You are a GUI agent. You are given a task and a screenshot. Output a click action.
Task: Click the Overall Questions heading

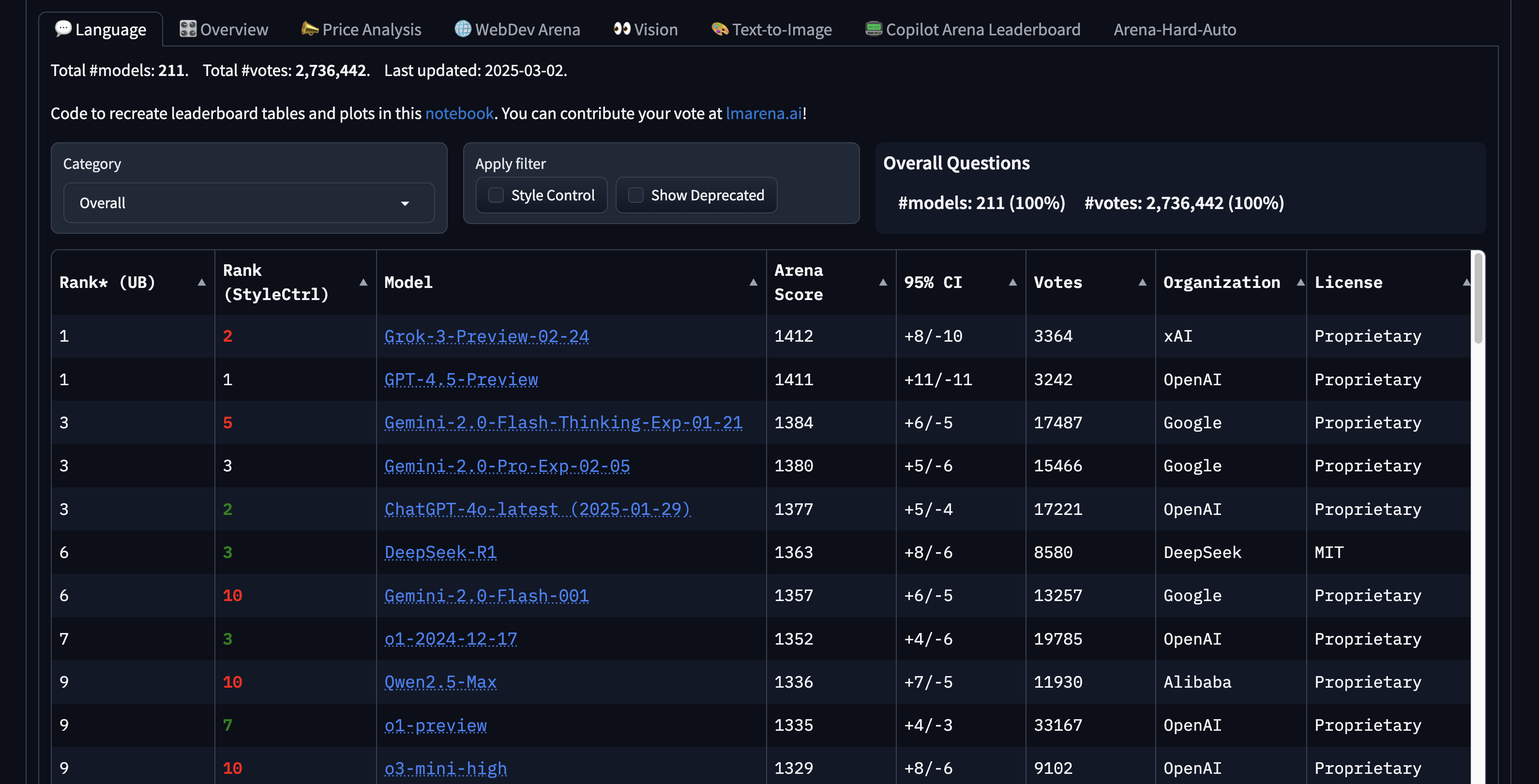click(x=956, y=163)
